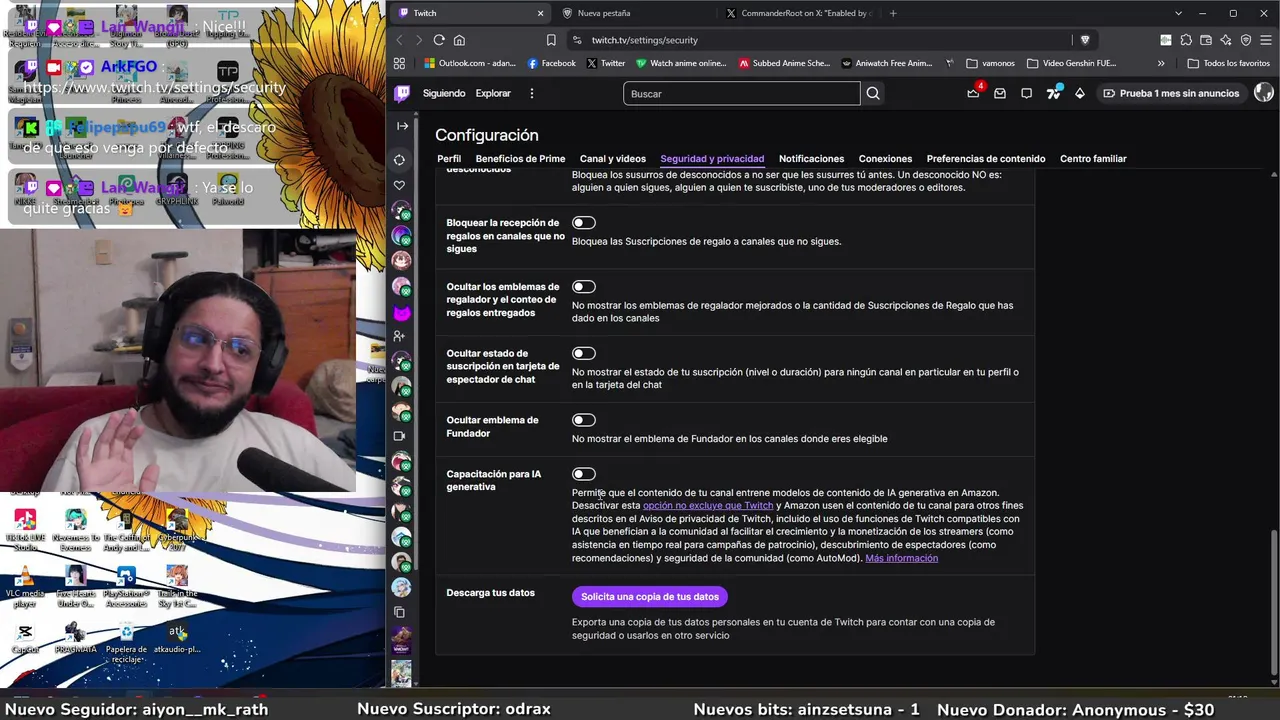The width and height of the screenshot is (1280, 720).
Task: Go back in browser history
Action: (399, 40)
